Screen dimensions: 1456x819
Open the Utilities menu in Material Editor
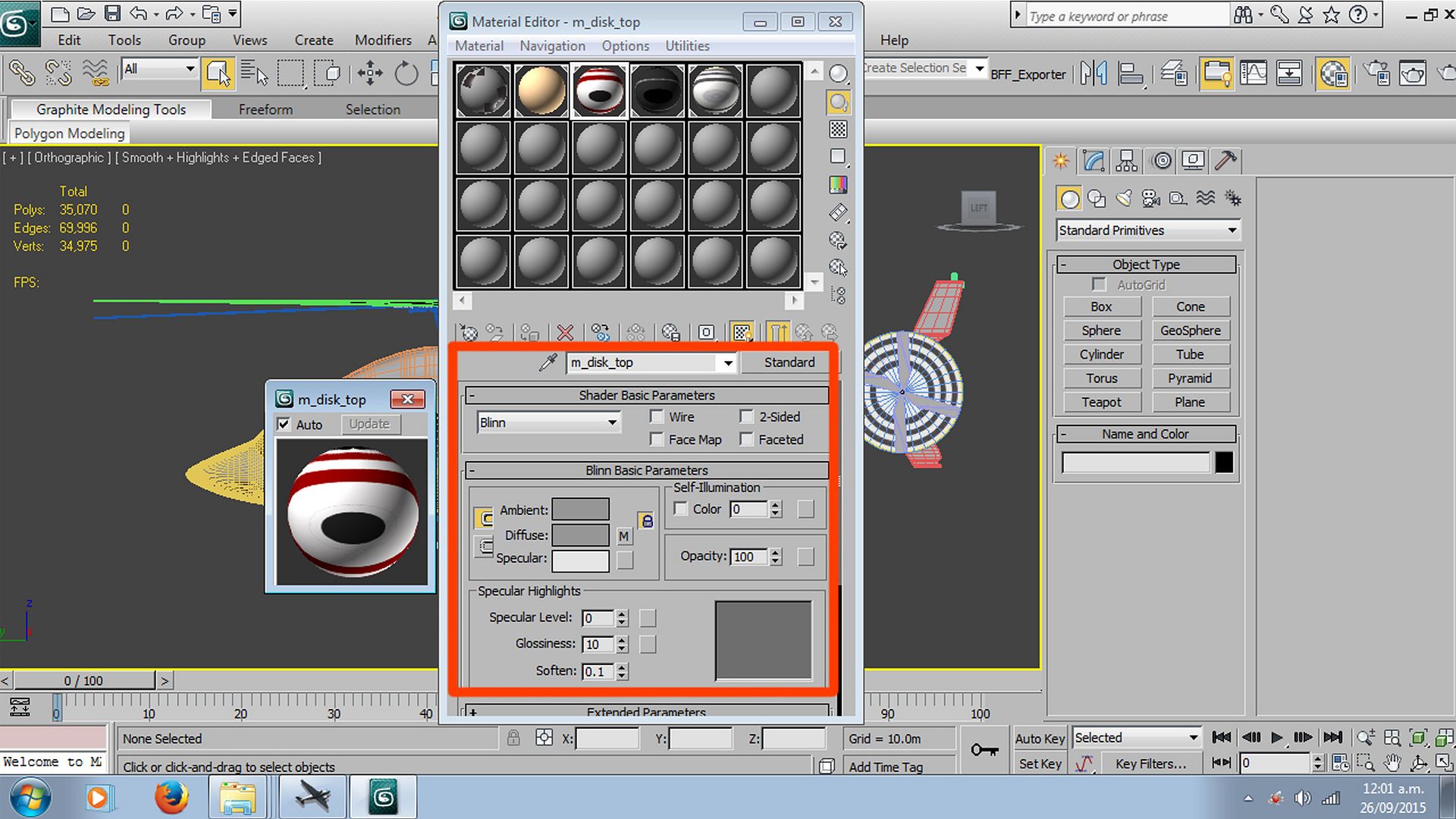tap(687, 45)
